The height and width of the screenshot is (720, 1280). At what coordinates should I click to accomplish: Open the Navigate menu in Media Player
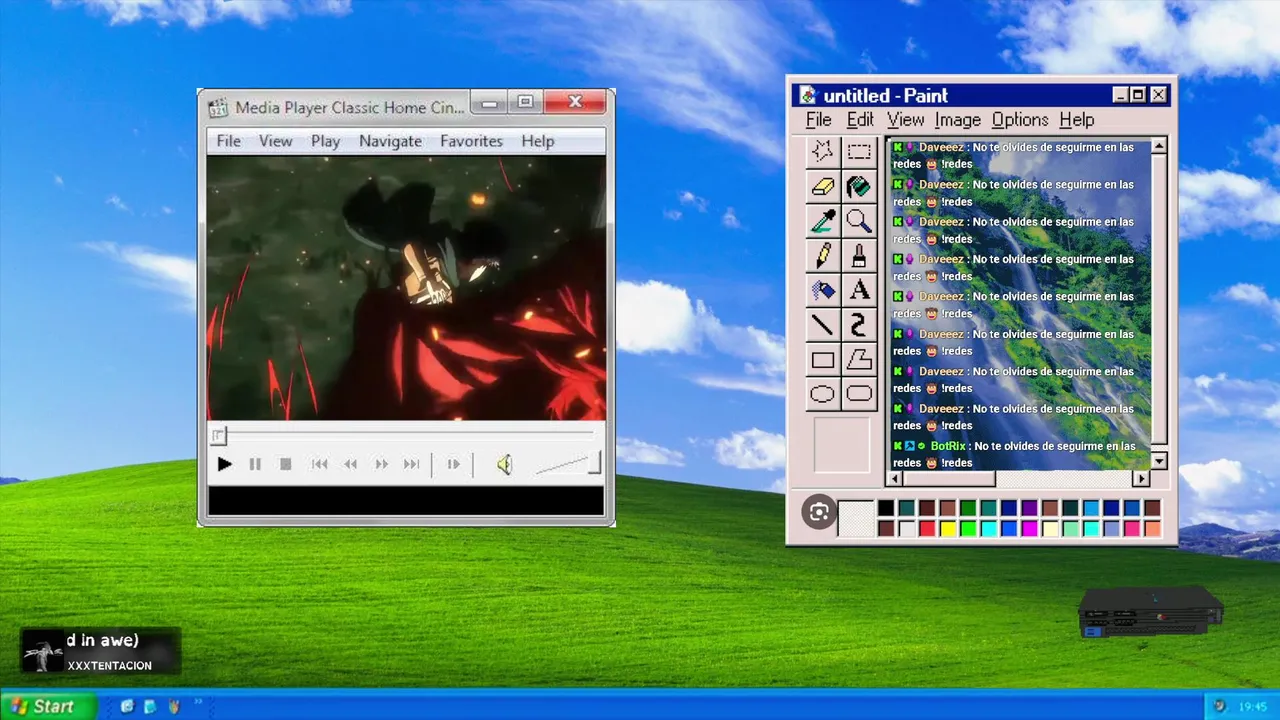click(x=390, y=141)
